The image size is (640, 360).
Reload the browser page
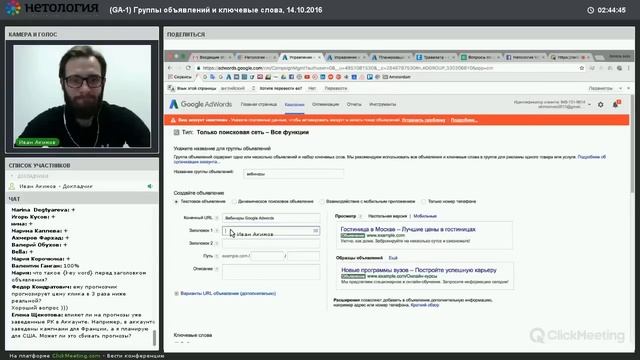coord(188,68)
